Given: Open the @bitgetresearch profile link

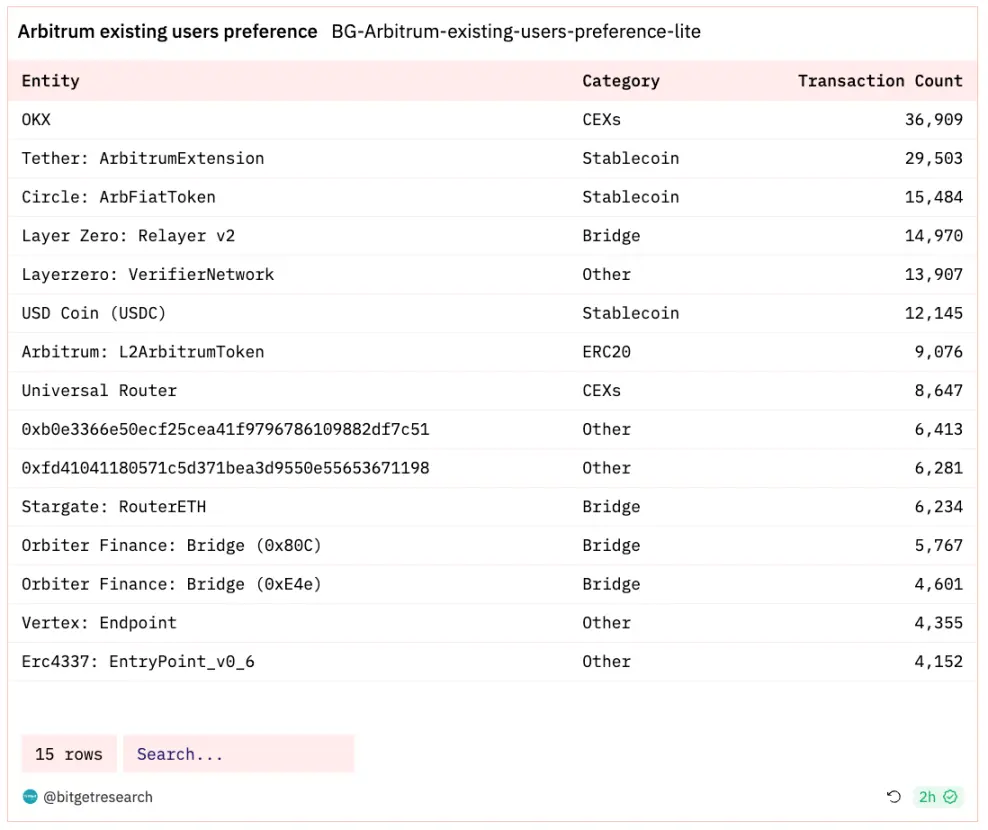Looking at the screenshot, I should (98, 797).
